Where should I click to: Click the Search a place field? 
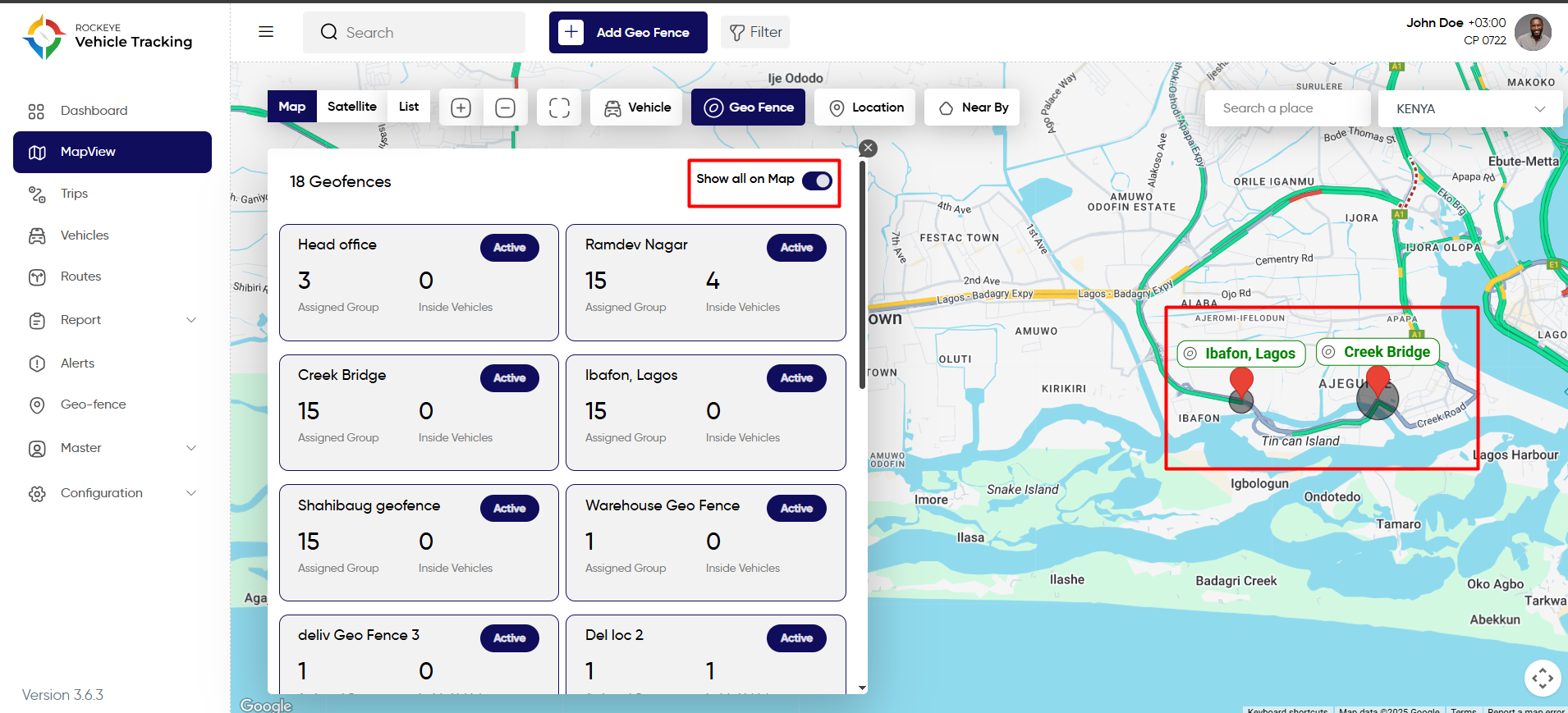(1287, 108)
